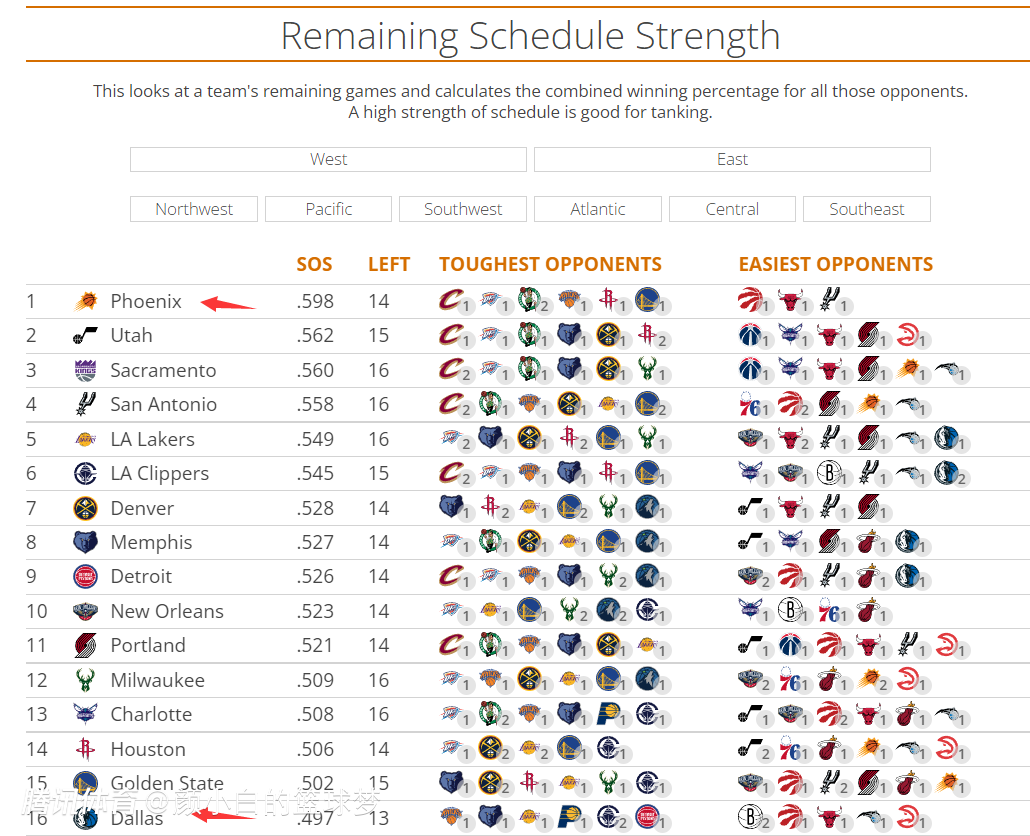Select the Pacific division filter
The height and width of the screenshot is (836, 1030).
329,209
